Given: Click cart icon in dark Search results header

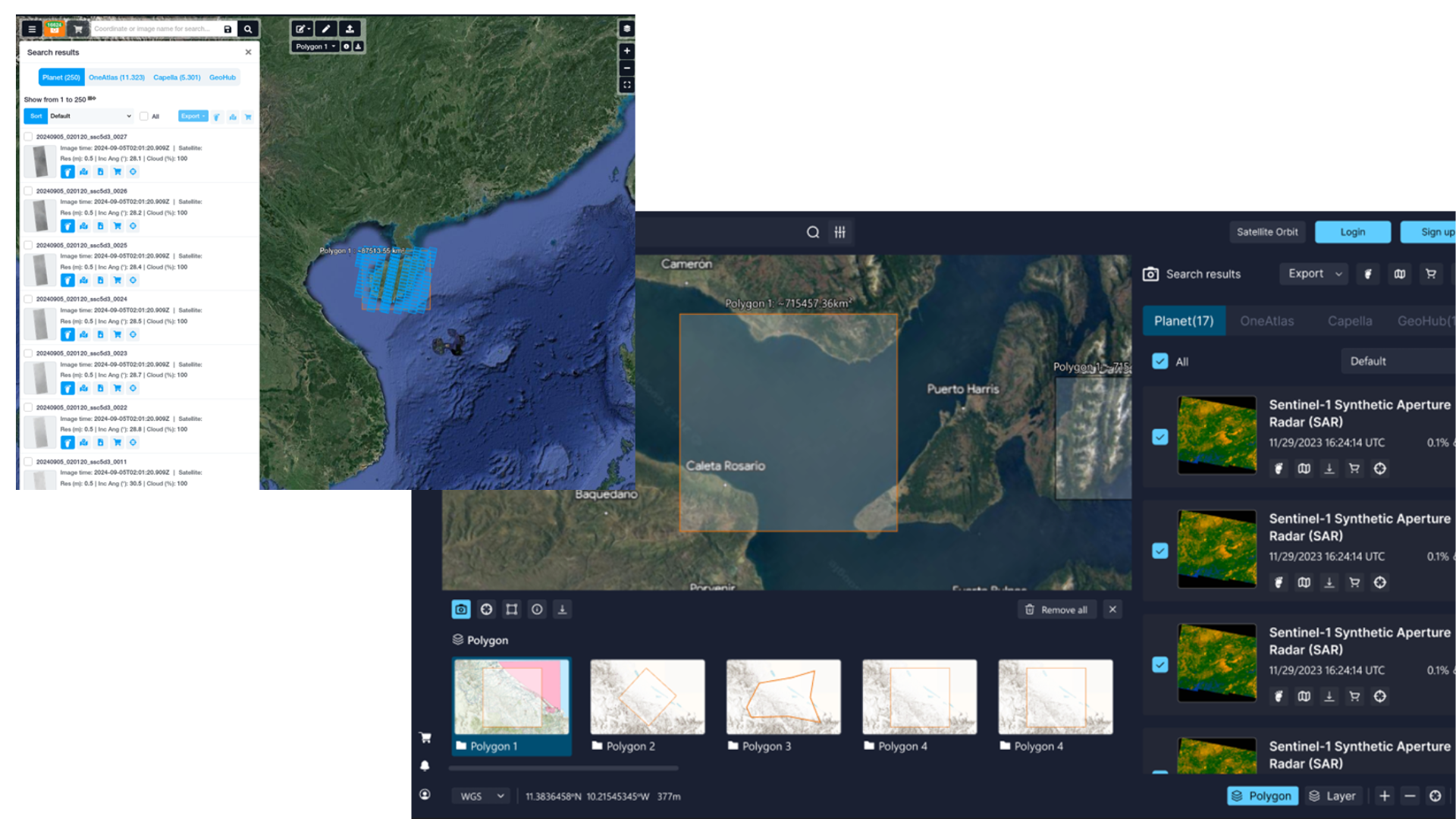Looking at the screenshot, I should [x=1431, y=274].
